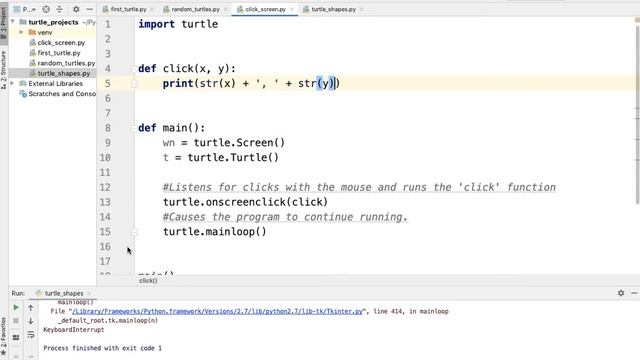This screenshot has width=640, height=360.
Task: Click 'wn = turtle.Screen()' line
Action: 224,143
